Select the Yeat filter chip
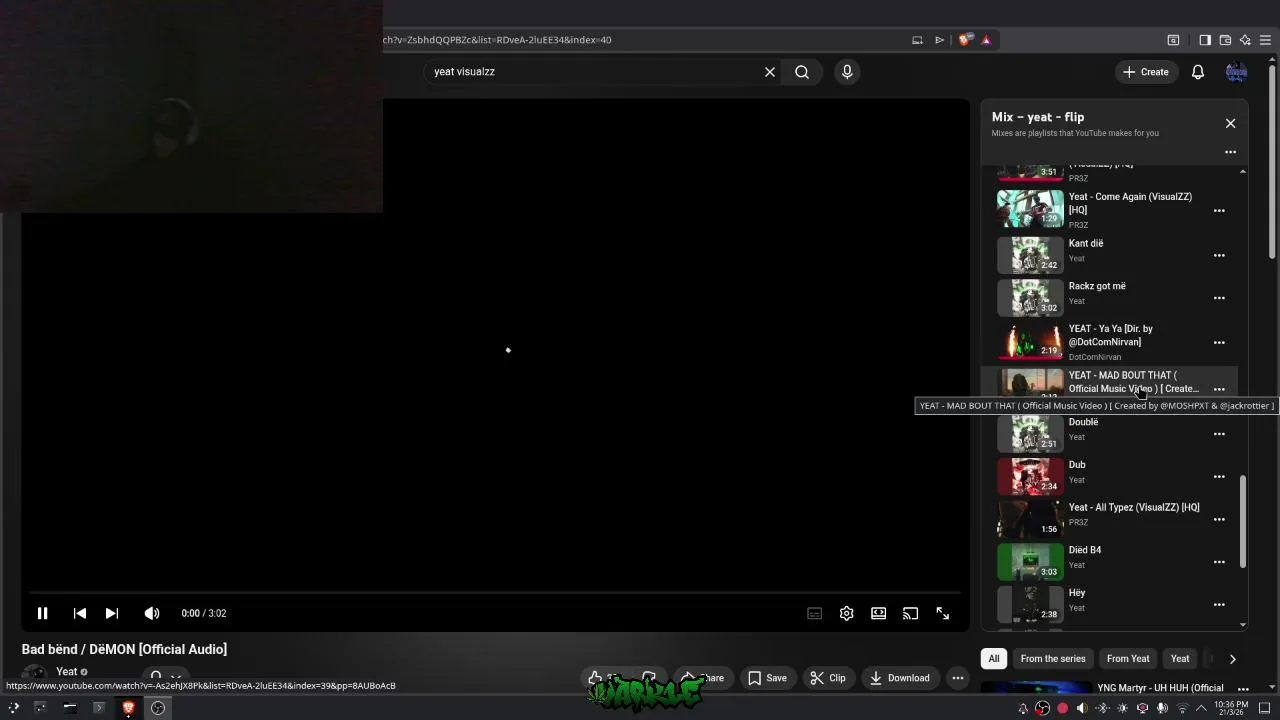Viewport: 1280px width, 720px height. (1180, 659)
